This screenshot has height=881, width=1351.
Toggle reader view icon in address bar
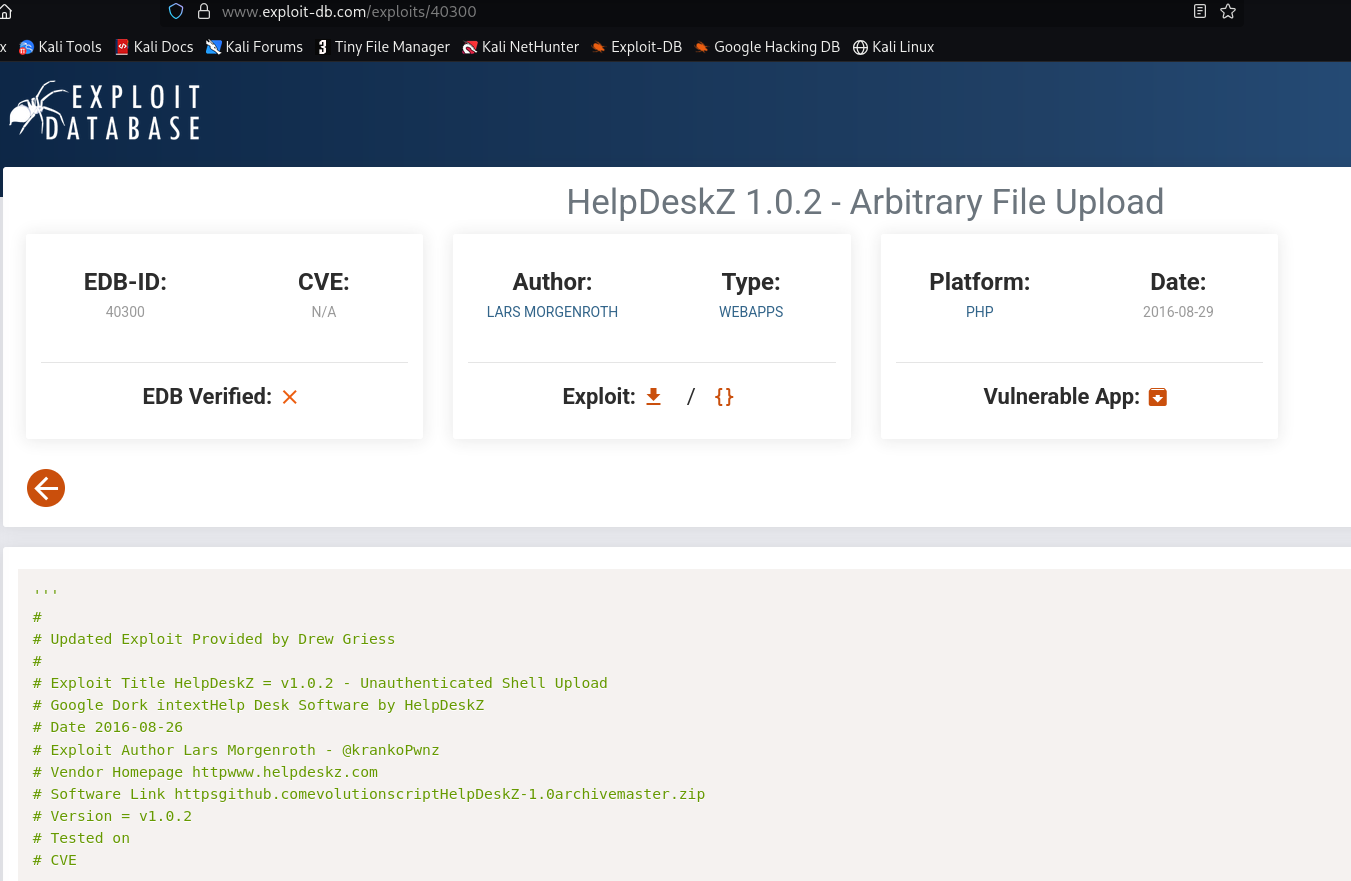coord(1200,12)
